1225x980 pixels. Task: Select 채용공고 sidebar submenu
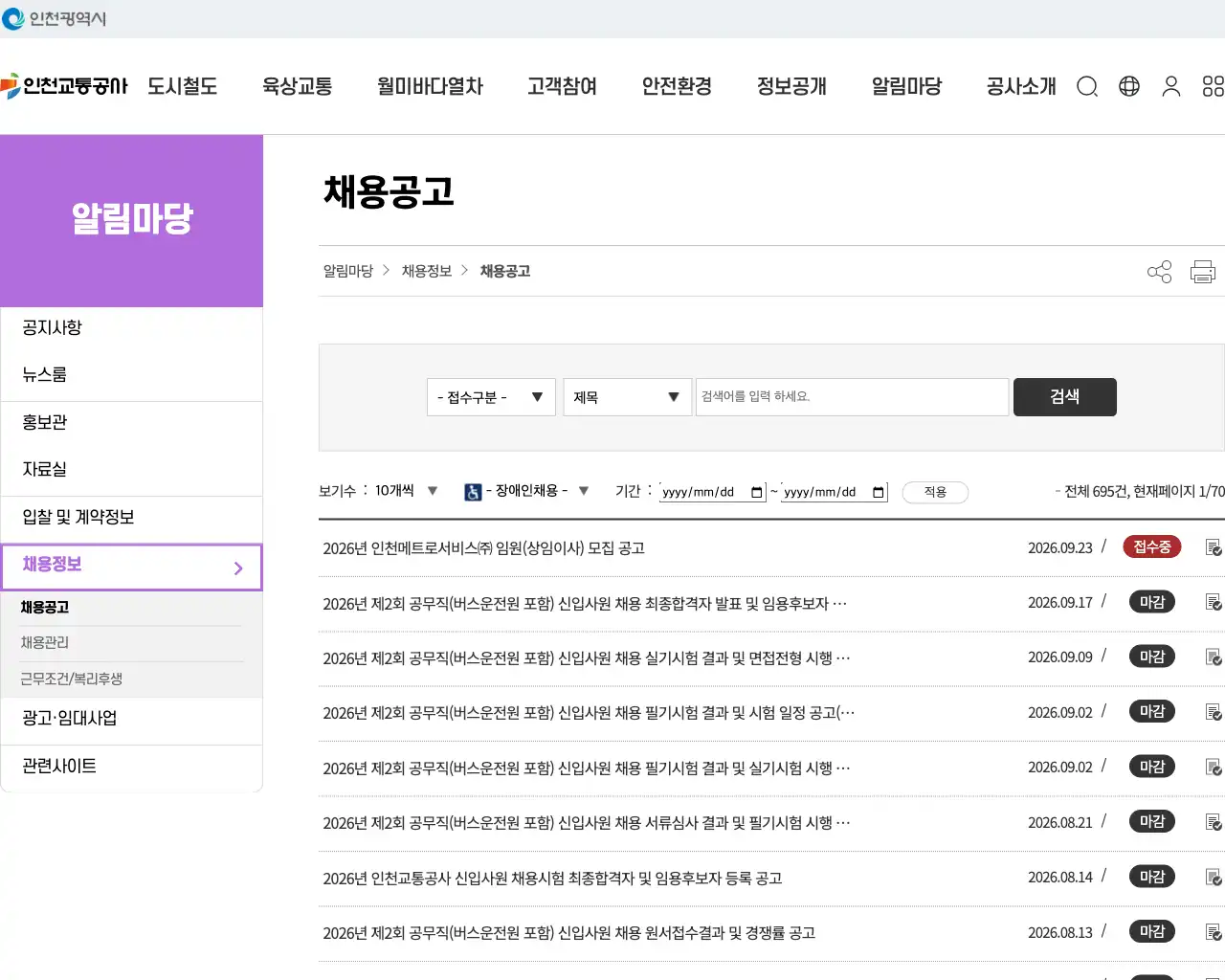45,608
